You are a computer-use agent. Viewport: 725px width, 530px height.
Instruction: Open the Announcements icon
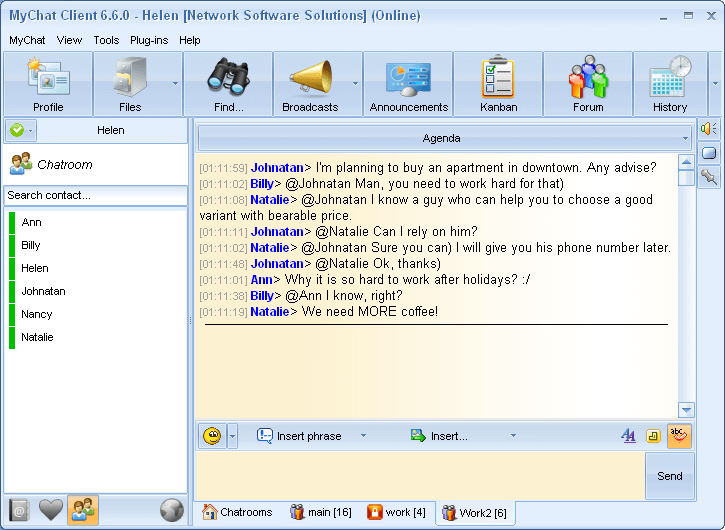tap(409, 83)
